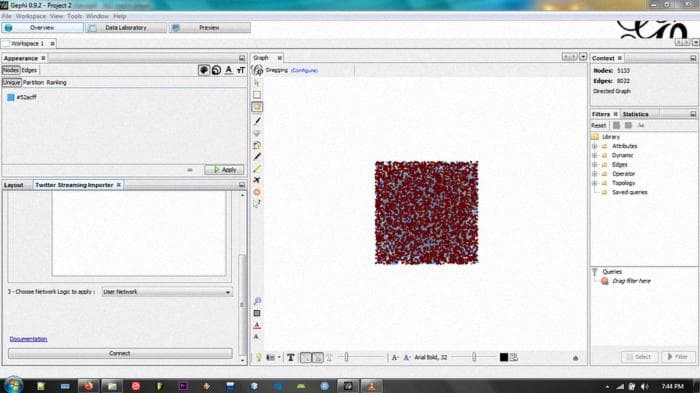
Task: Click the label font size slider
Action: click(x=474, y=357)
